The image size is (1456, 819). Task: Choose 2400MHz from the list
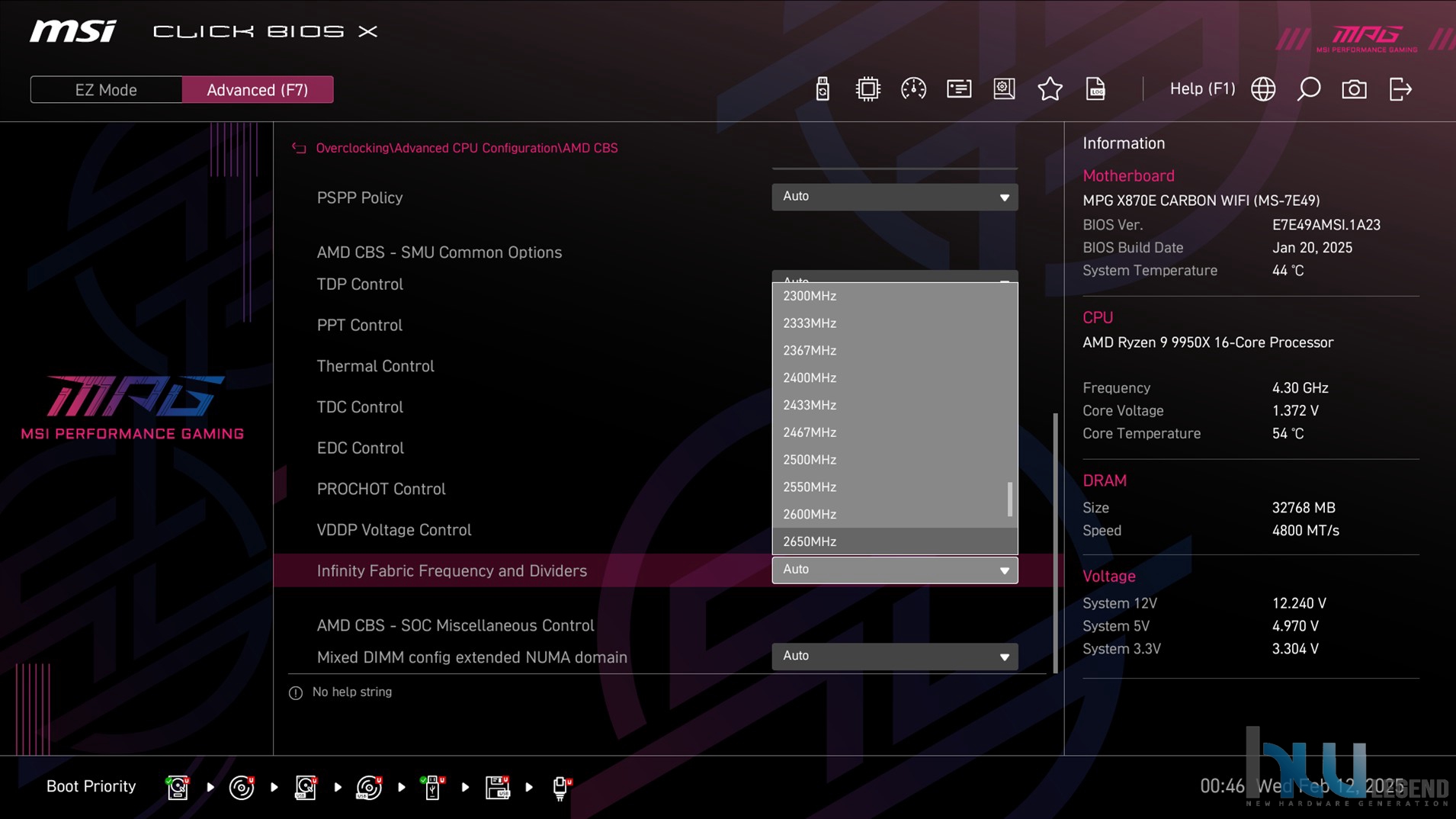pyautogui.click(x=894, y=378)
